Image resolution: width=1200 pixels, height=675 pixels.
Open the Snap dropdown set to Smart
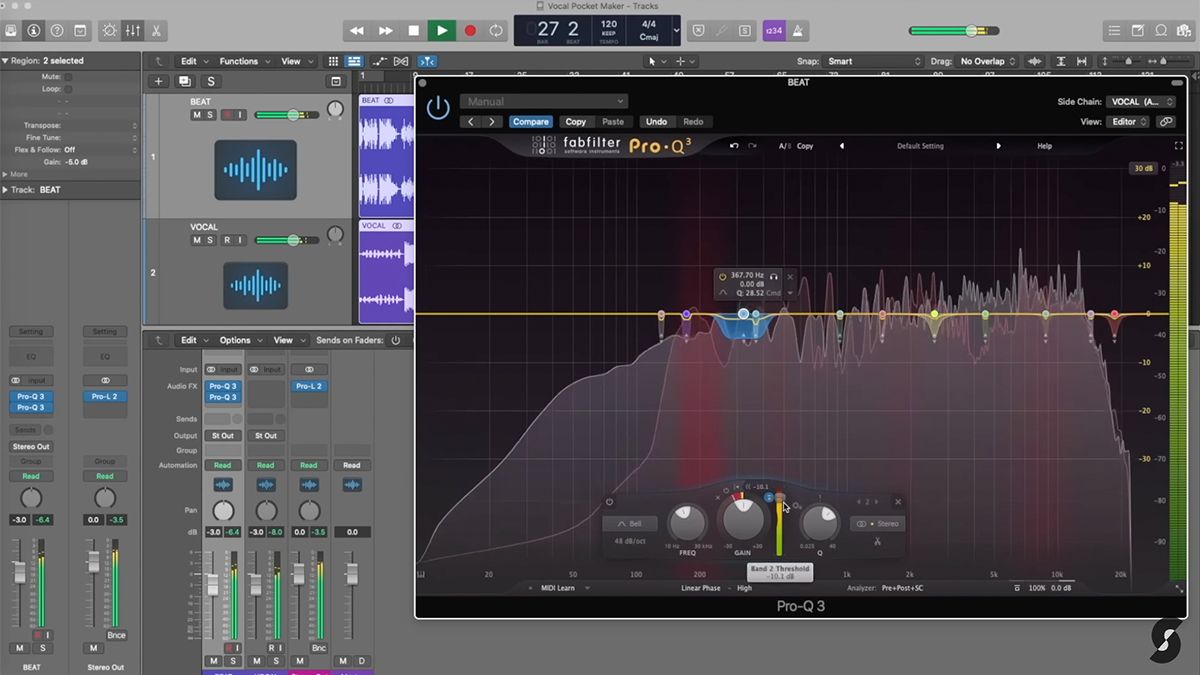coord(874,61)
